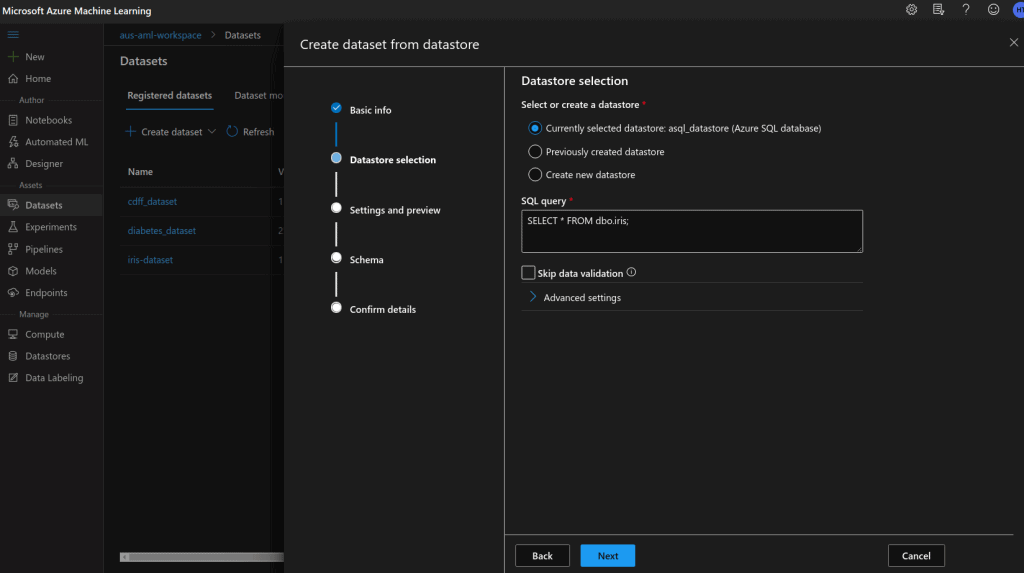Image resolution: width=1024 pixels, height=573 pixels.
Task: Open the Designer sidebar icon
Action: 13,164
